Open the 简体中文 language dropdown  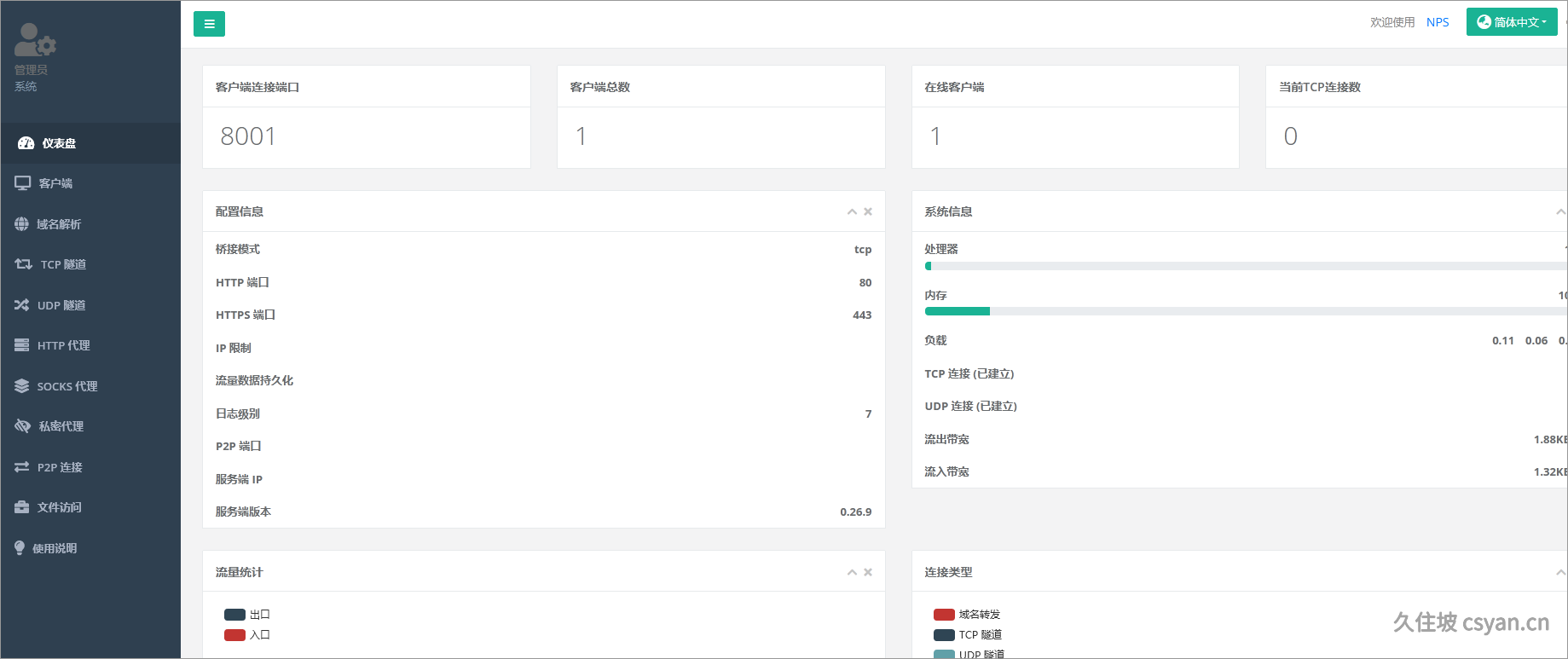1512,22
